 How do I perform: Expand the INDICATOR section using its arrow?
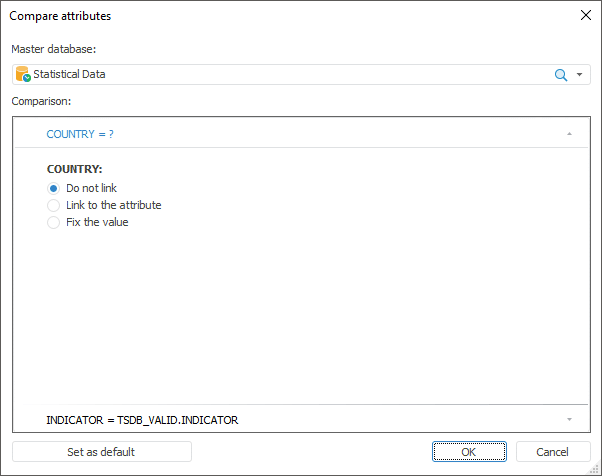click(569, 420)
